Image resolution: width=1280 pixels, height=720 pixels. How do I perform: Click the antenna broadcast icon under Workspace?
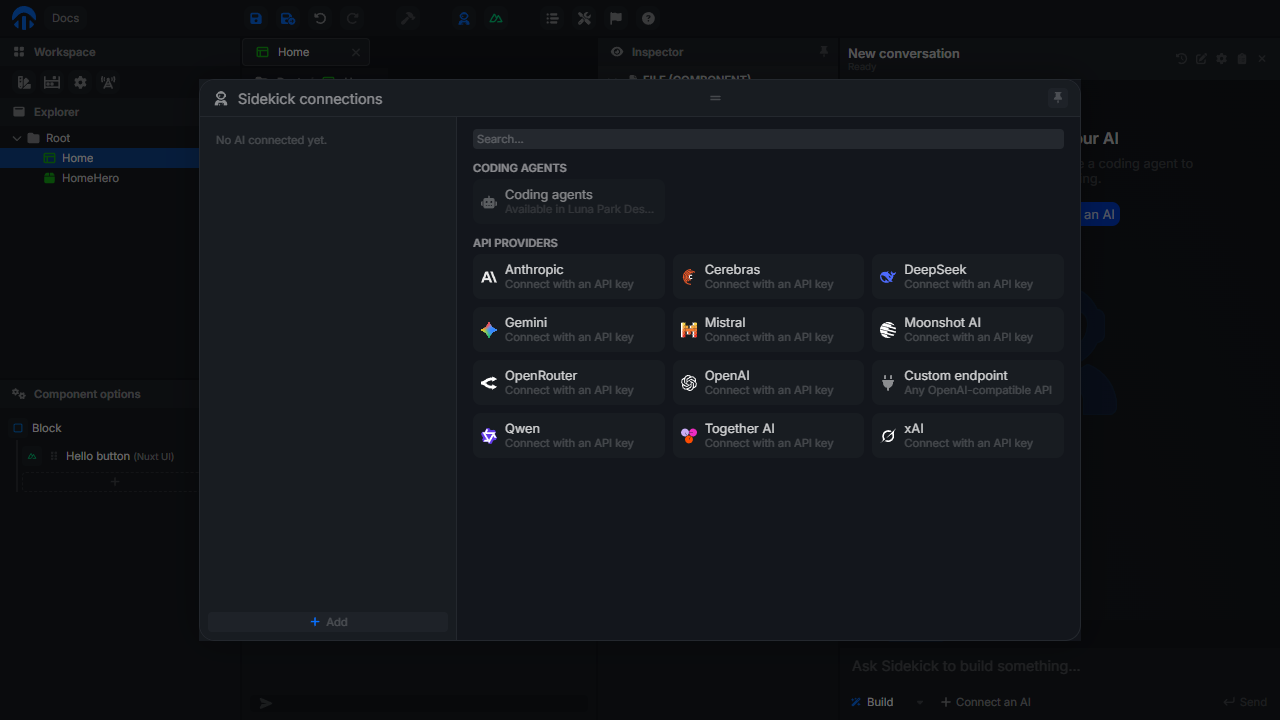108,83
